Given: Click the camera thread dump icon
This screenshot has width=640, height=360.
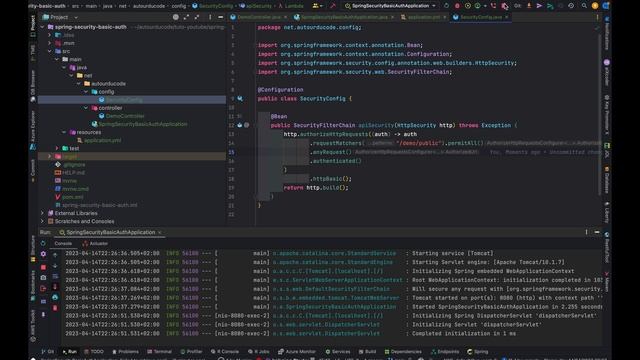Looking at the screenshot, I should click(43, 278).
